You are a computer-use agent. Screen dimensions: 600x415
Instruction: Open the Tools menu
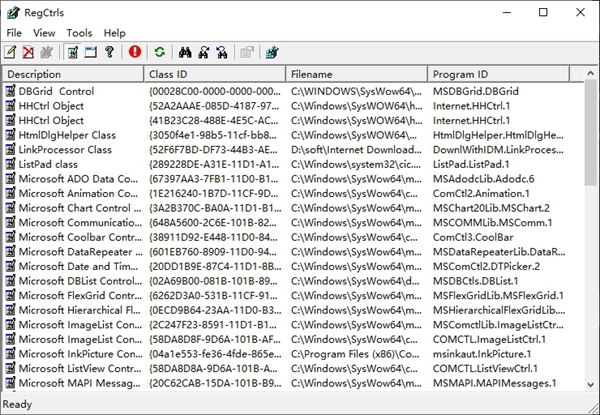[79, 33]
